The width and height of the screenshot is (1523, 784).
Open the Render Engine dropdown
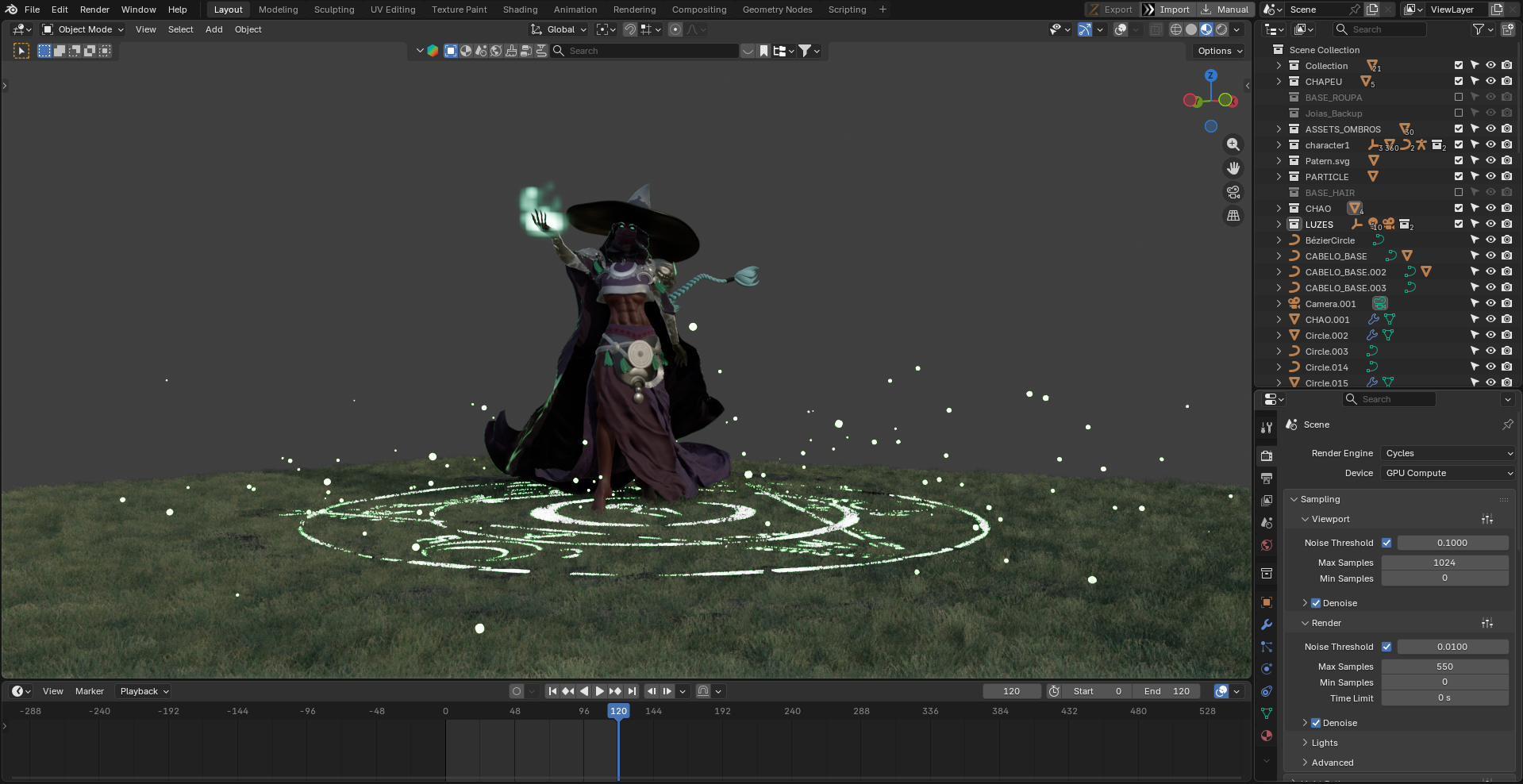[1446, 453]
